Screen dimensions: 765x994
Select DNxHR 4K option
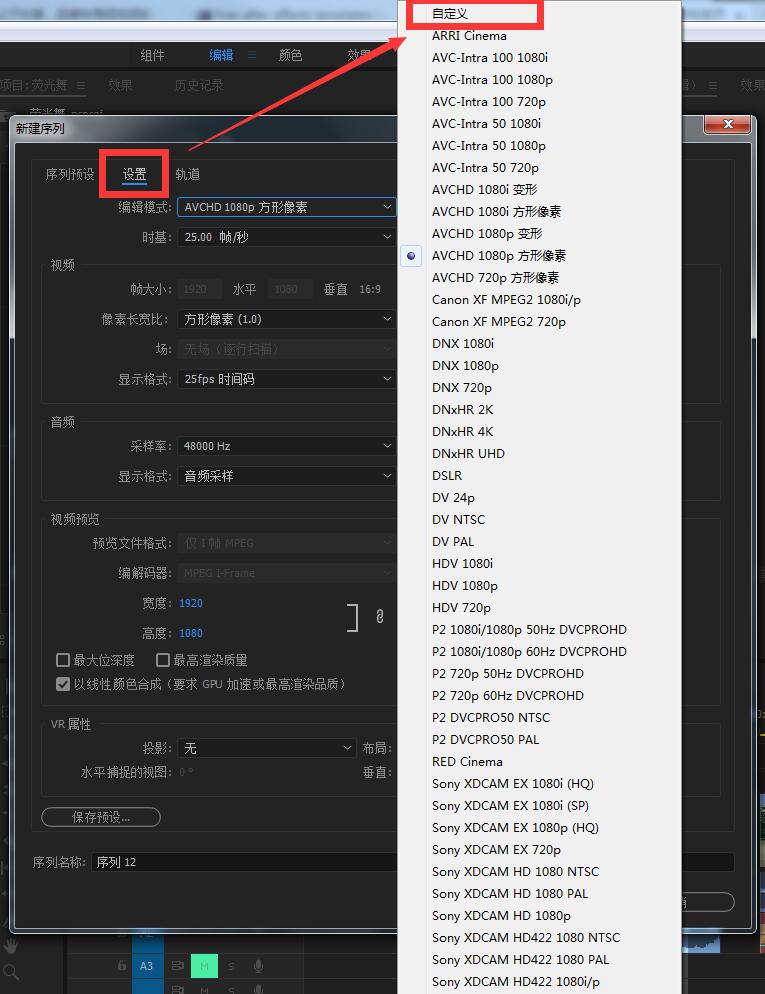pyautogui.click(x=463, y=432)
